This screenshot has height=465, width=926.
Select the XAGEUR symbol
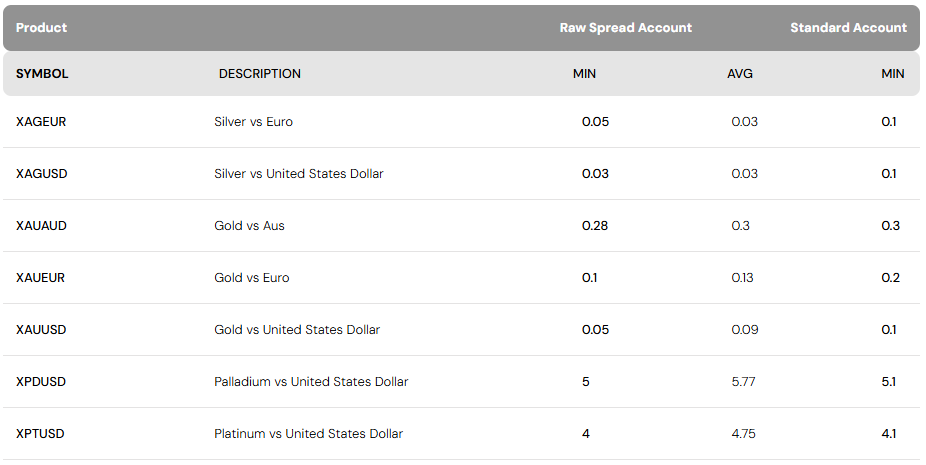point(41,122)
